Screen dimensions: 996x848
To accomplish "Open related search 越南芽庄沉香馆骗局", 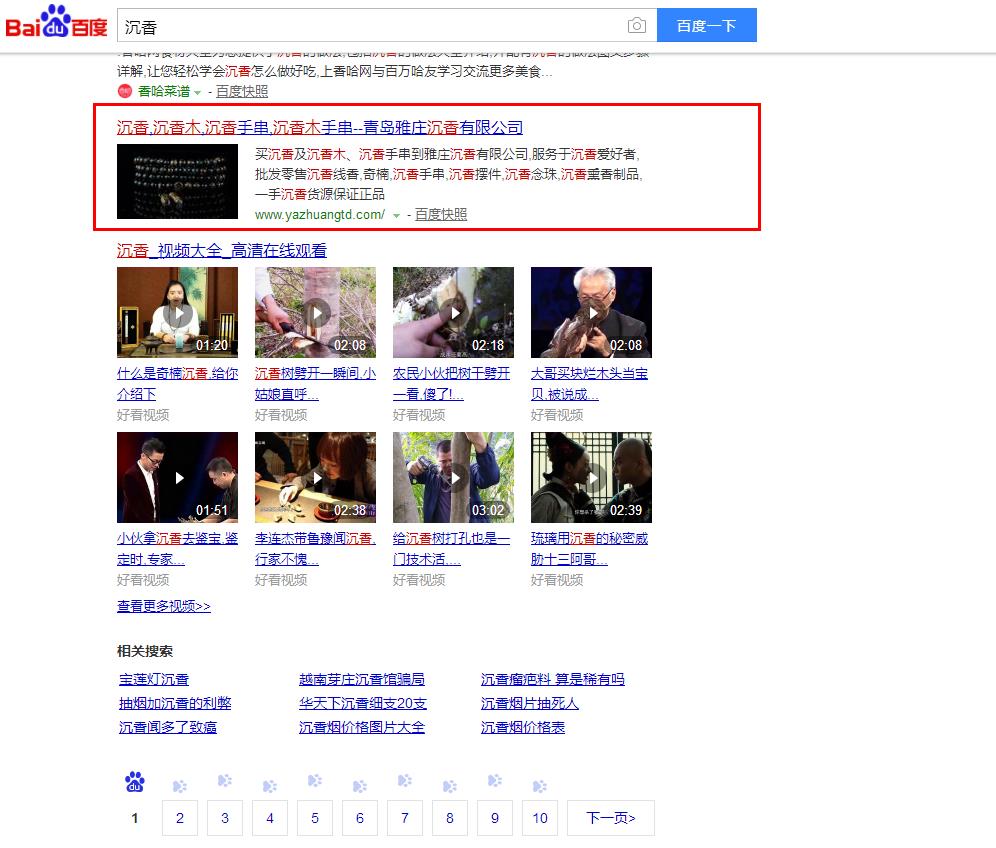I will [x=362, y=680].
